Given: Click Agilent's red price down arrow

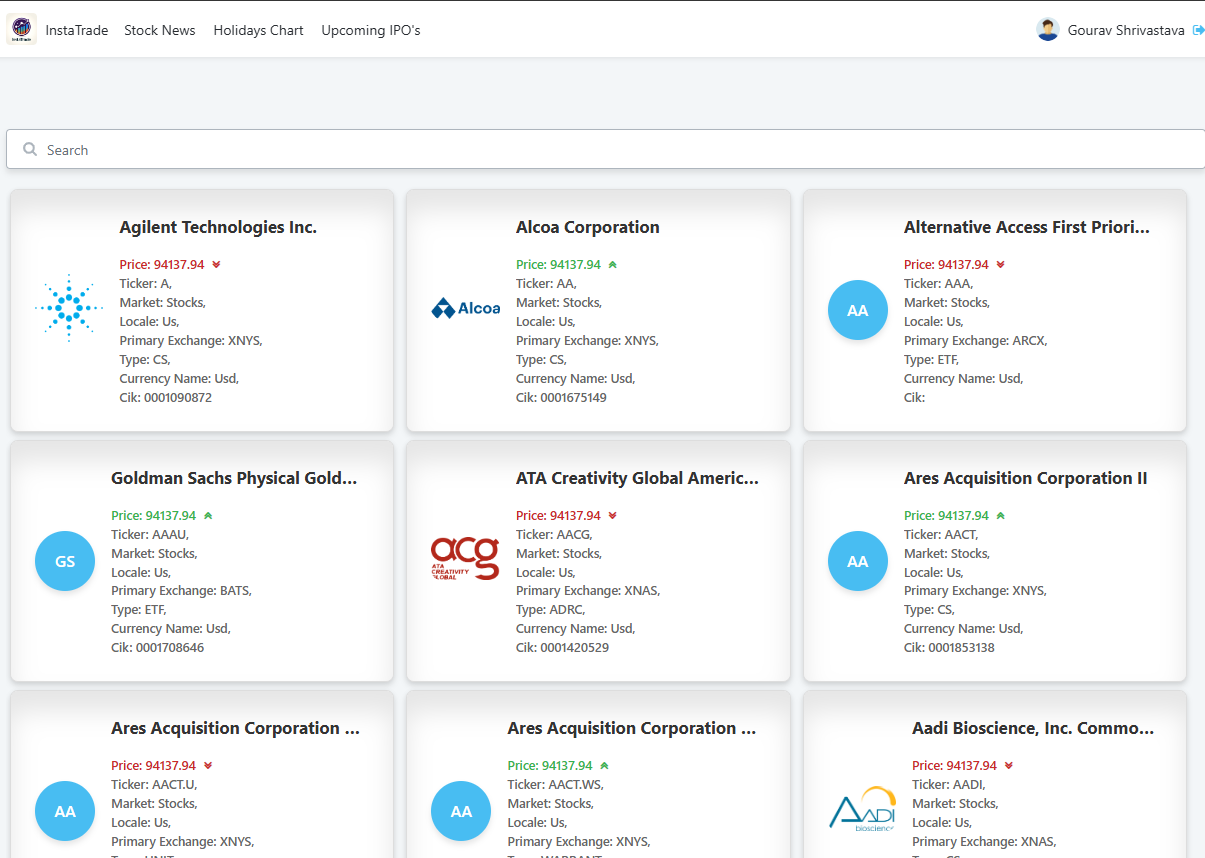Looking at the screenshot, I should [216, 265].
